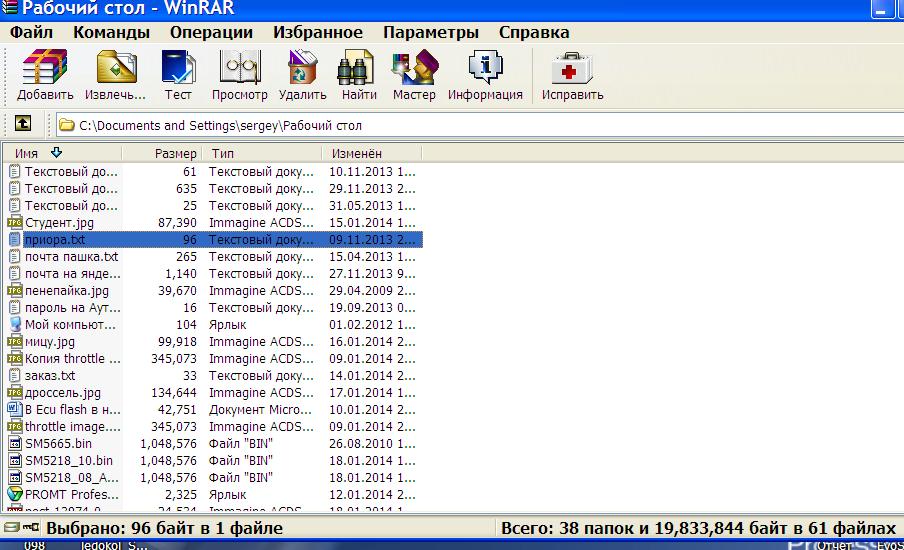Viewport: 904px width, 550px height.
Task: Click the Найти (Find) binoculars icon
Action: (x=356, y=68)
